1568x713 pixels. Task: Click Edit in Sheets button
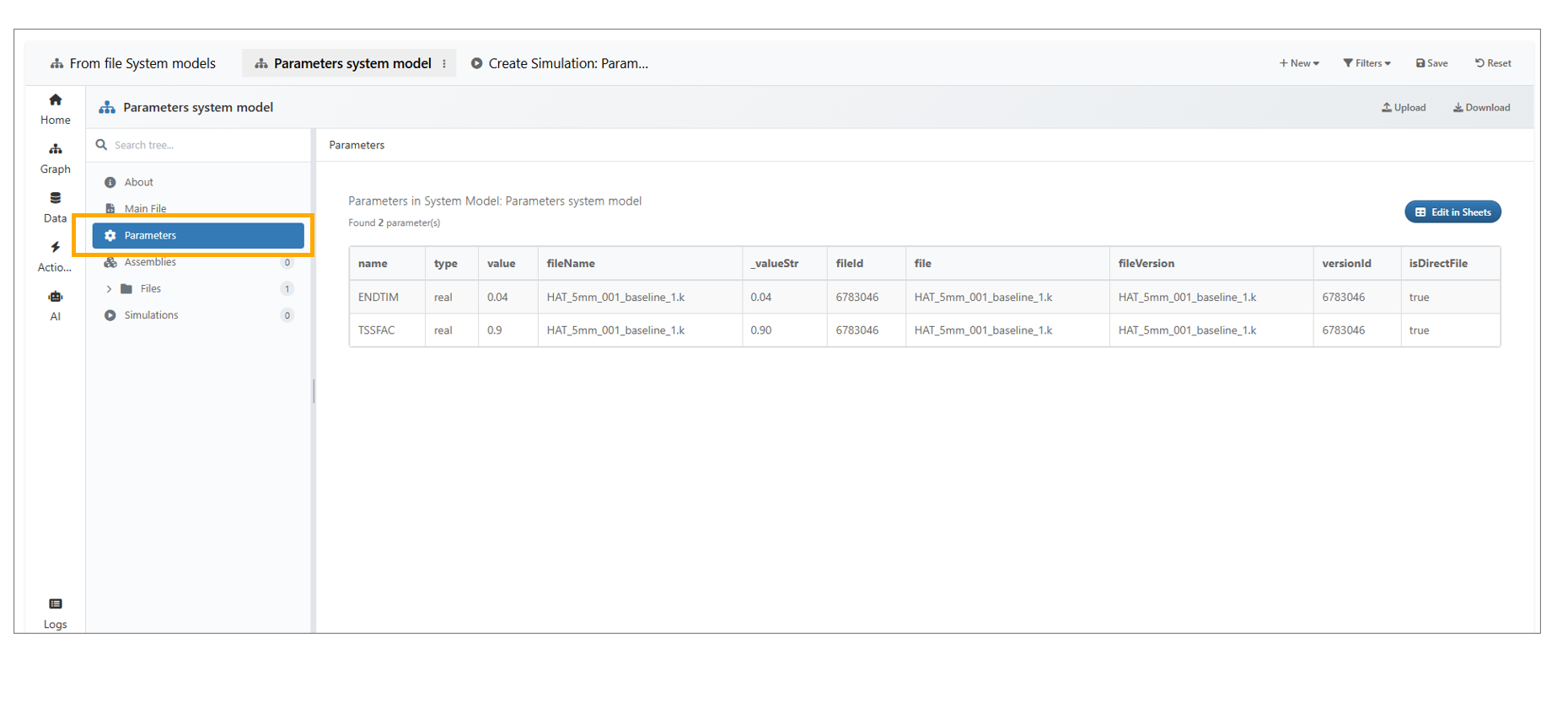click(x=1453, y=212)
